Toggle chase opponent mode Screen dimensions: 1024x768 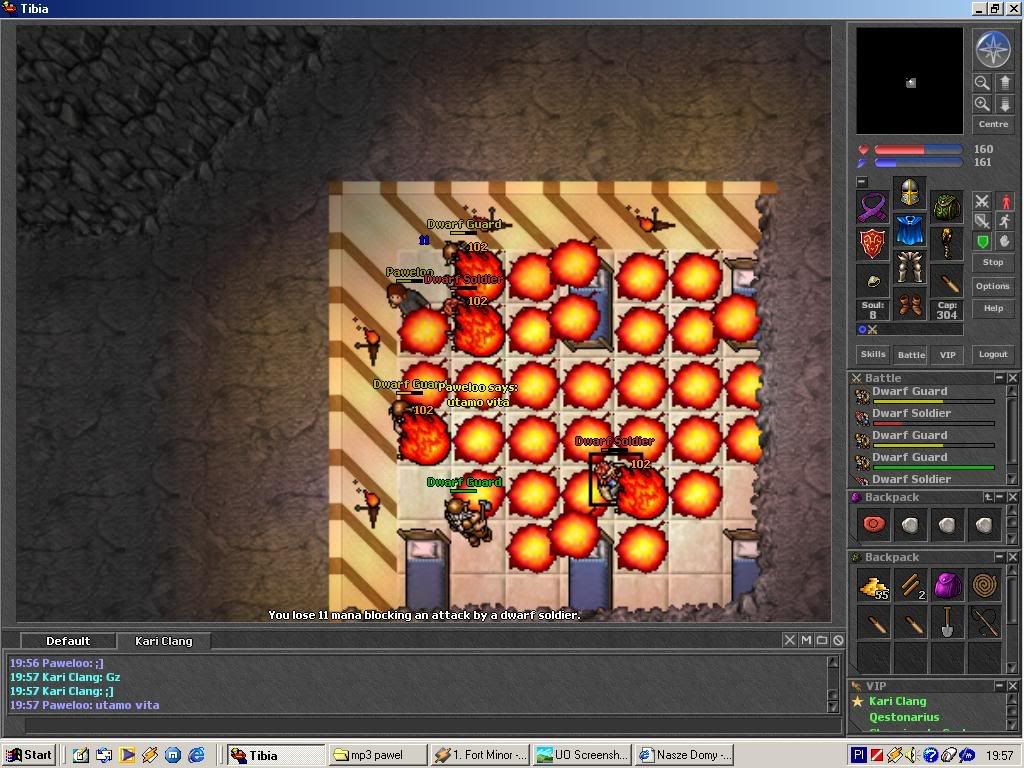click(1004, 221)
